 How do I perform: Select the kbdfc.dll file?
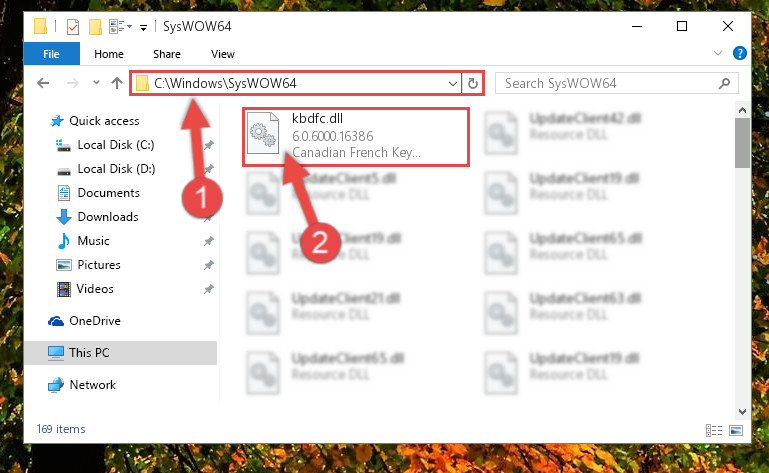[356, 136]
